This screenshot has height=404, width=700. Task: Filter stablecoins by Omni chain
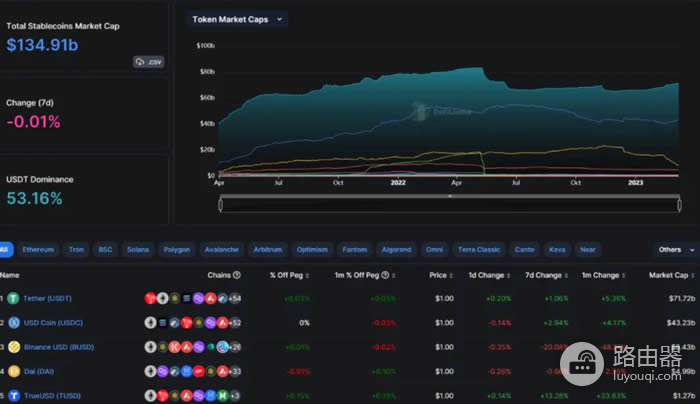point(434,250)
